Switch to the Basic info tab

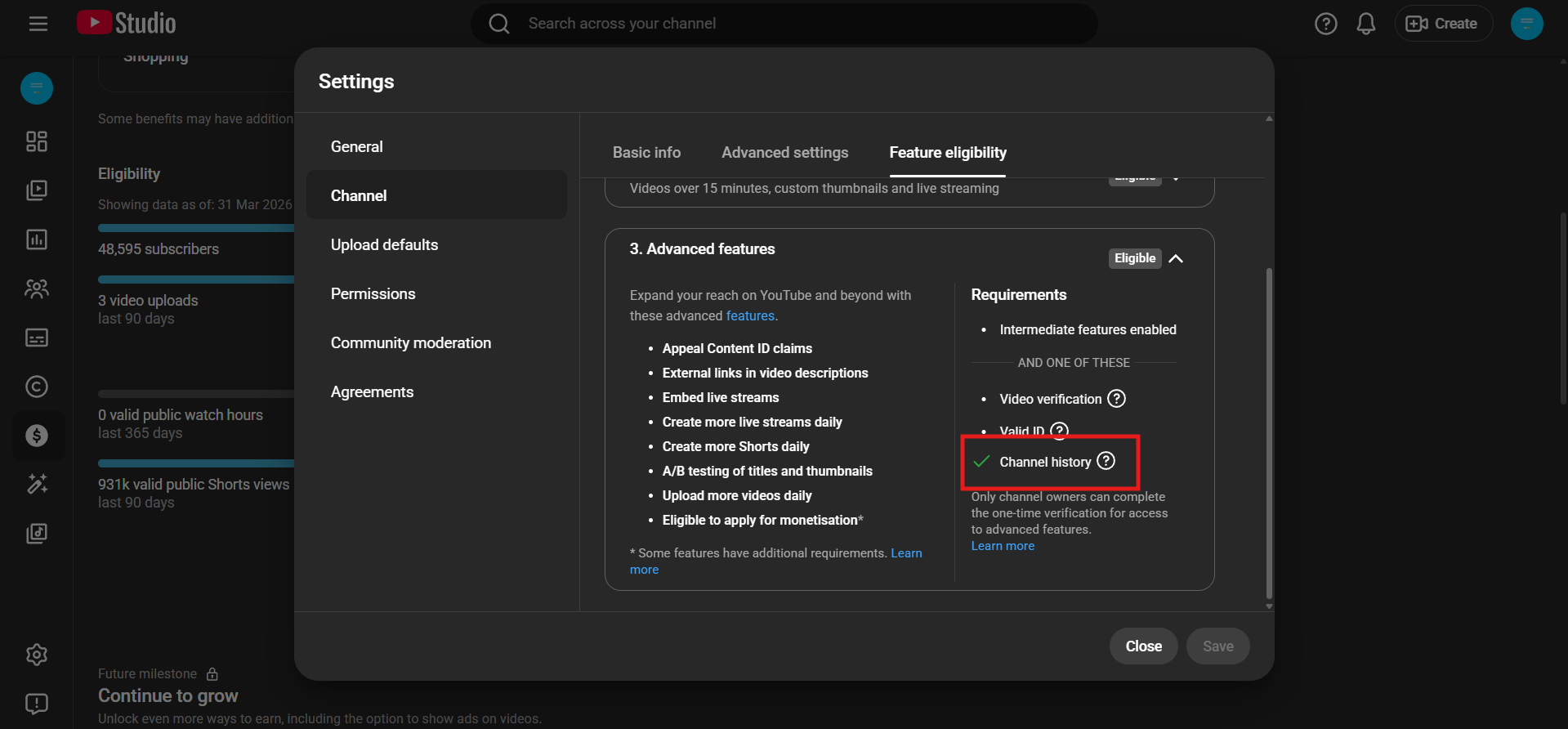point(646,153)
